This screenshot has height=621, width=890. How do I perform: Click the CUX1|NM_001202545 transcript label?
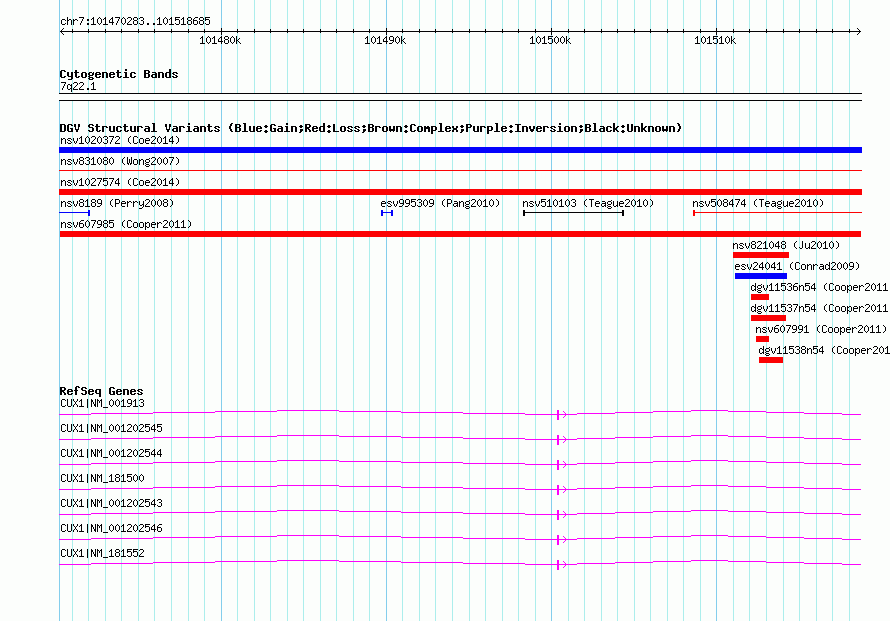pos(111,429)
